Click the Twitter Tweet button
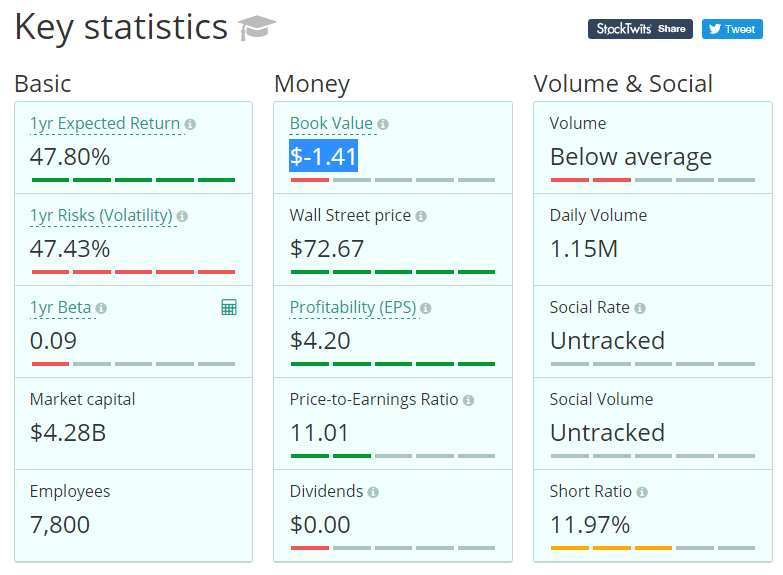This screenshot has width=783, height=575. [x=732, y=29]
